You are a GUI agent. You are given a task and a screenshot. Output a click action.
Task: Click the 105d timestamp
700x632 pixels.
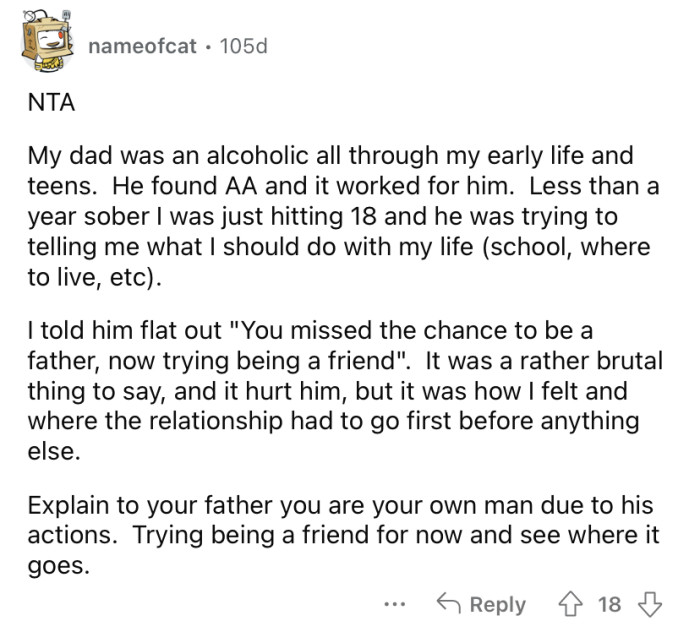[x=244, y=45]
